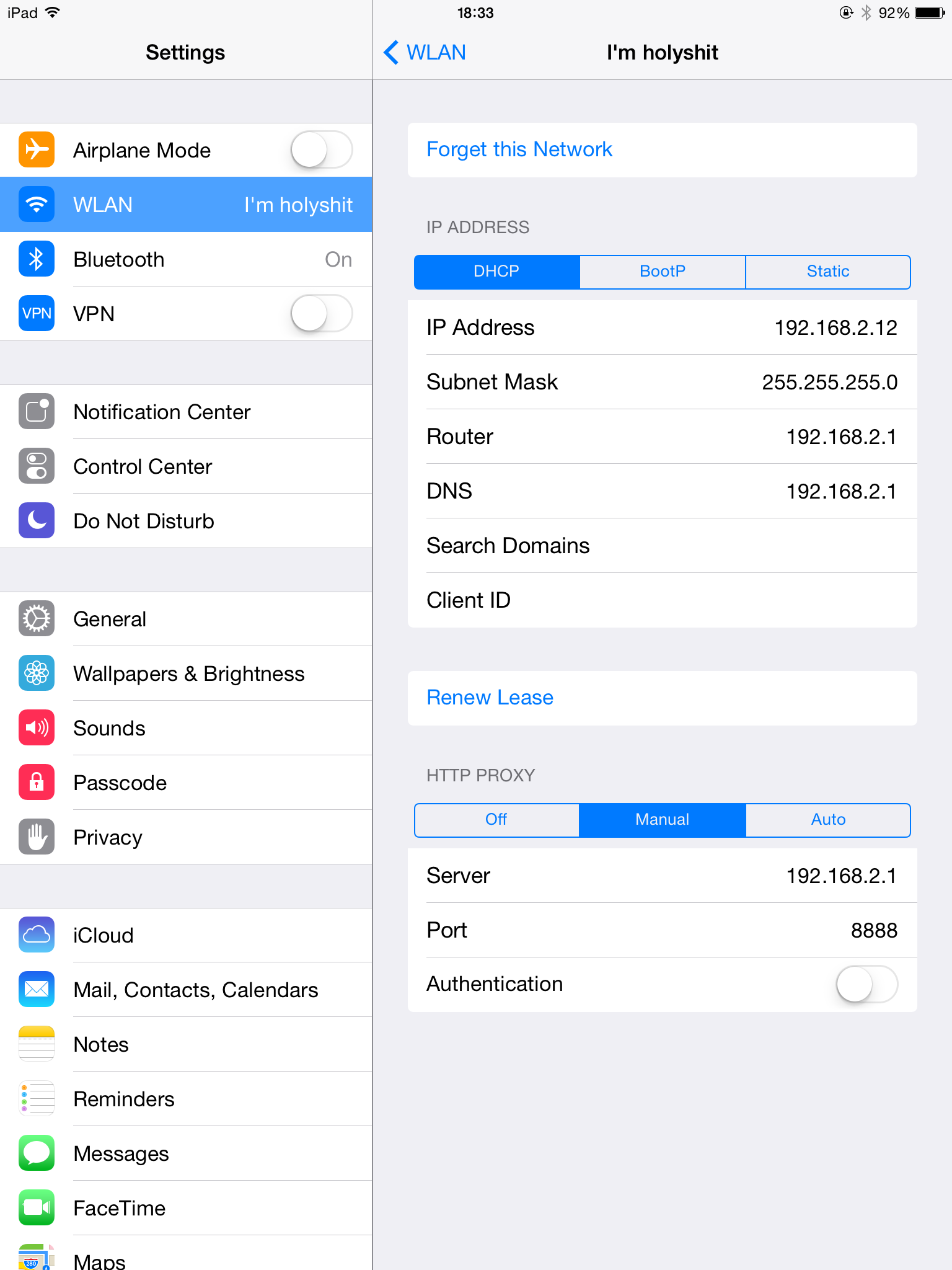952x1270 pixels.
Task: Tap Forget this Network
Action: tap(663, 150)
